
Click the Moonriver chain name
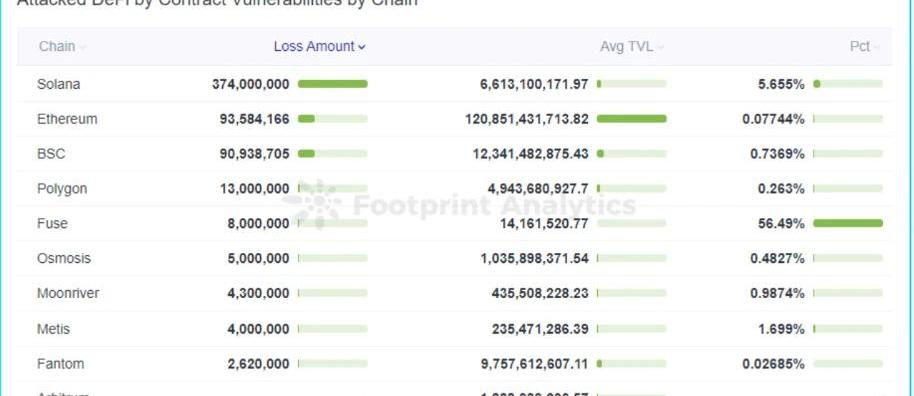point(68,293)
